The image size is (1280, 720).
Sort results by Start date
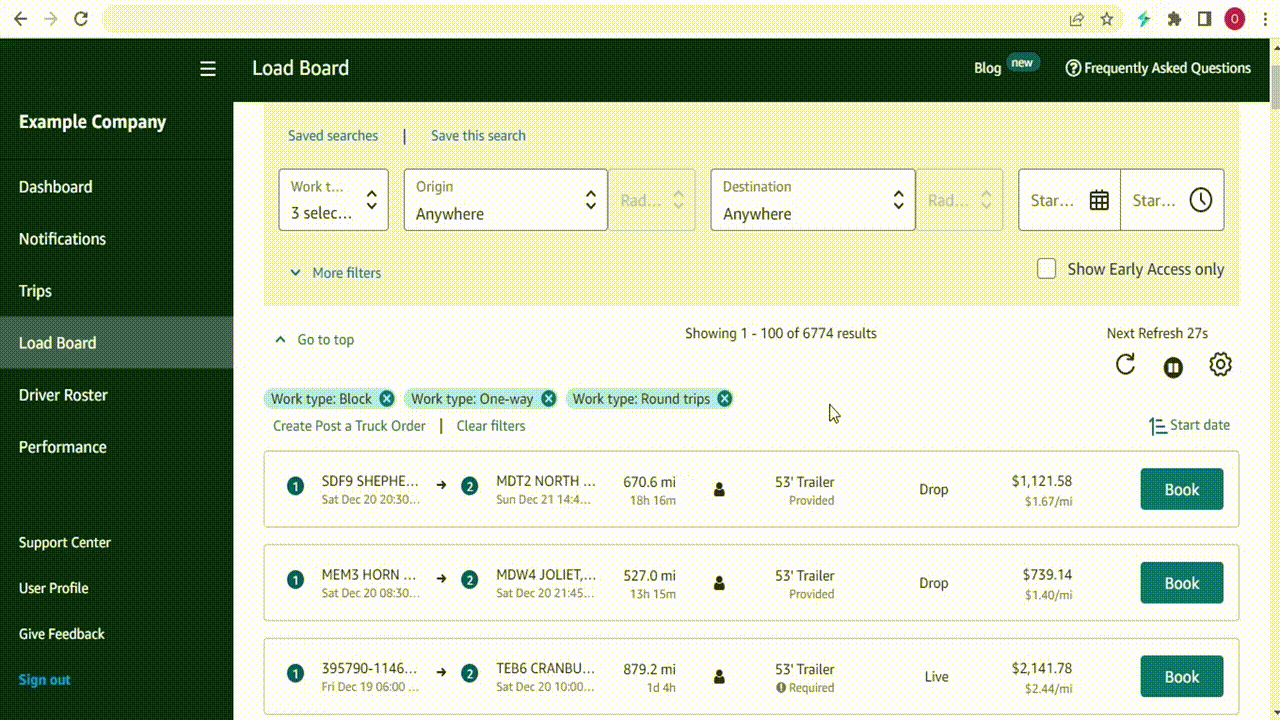pos(1190,425)
